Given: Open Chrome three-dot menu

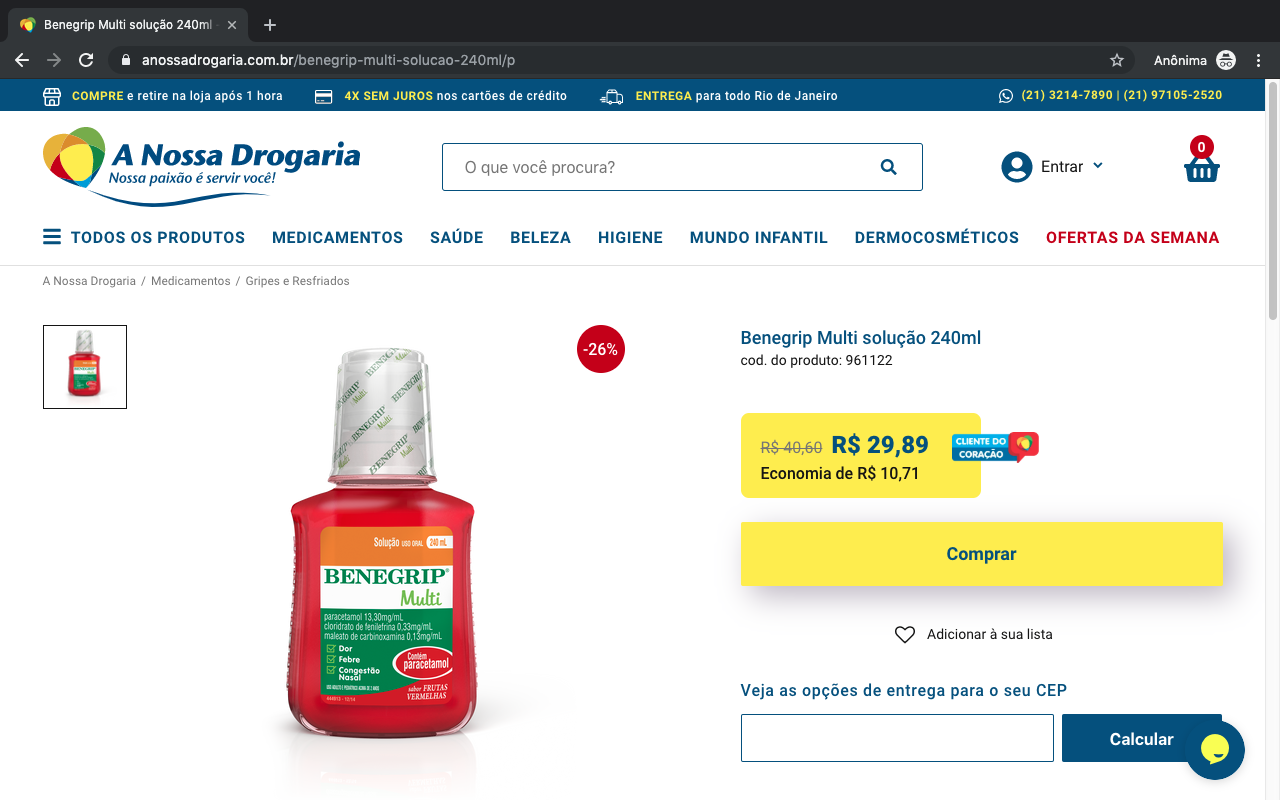Looking at the screenshot, I should pos(1259,60).
